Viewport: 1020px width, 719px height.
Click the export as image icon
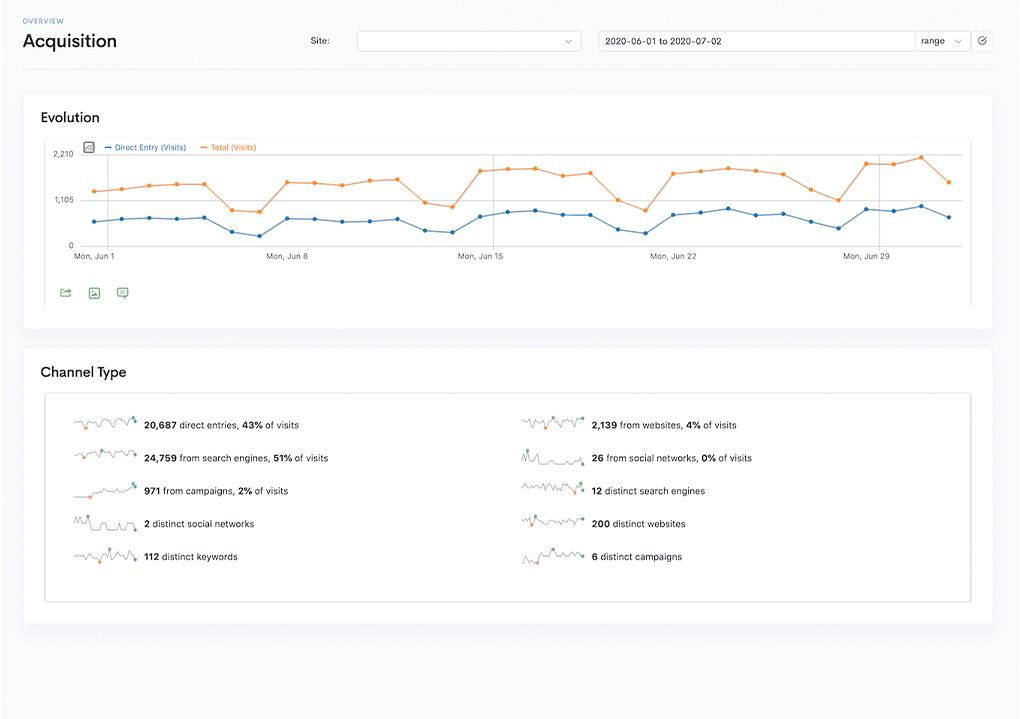click(94, 293)
